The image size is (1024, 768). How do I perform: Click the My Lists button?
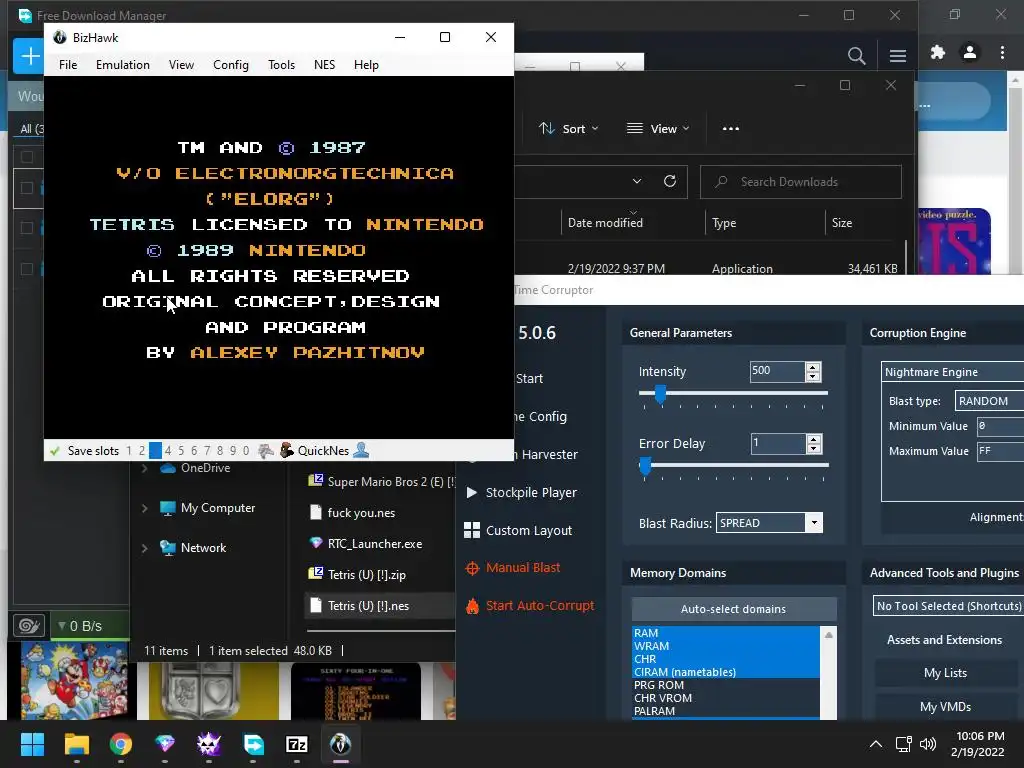[x=945, y=673]
